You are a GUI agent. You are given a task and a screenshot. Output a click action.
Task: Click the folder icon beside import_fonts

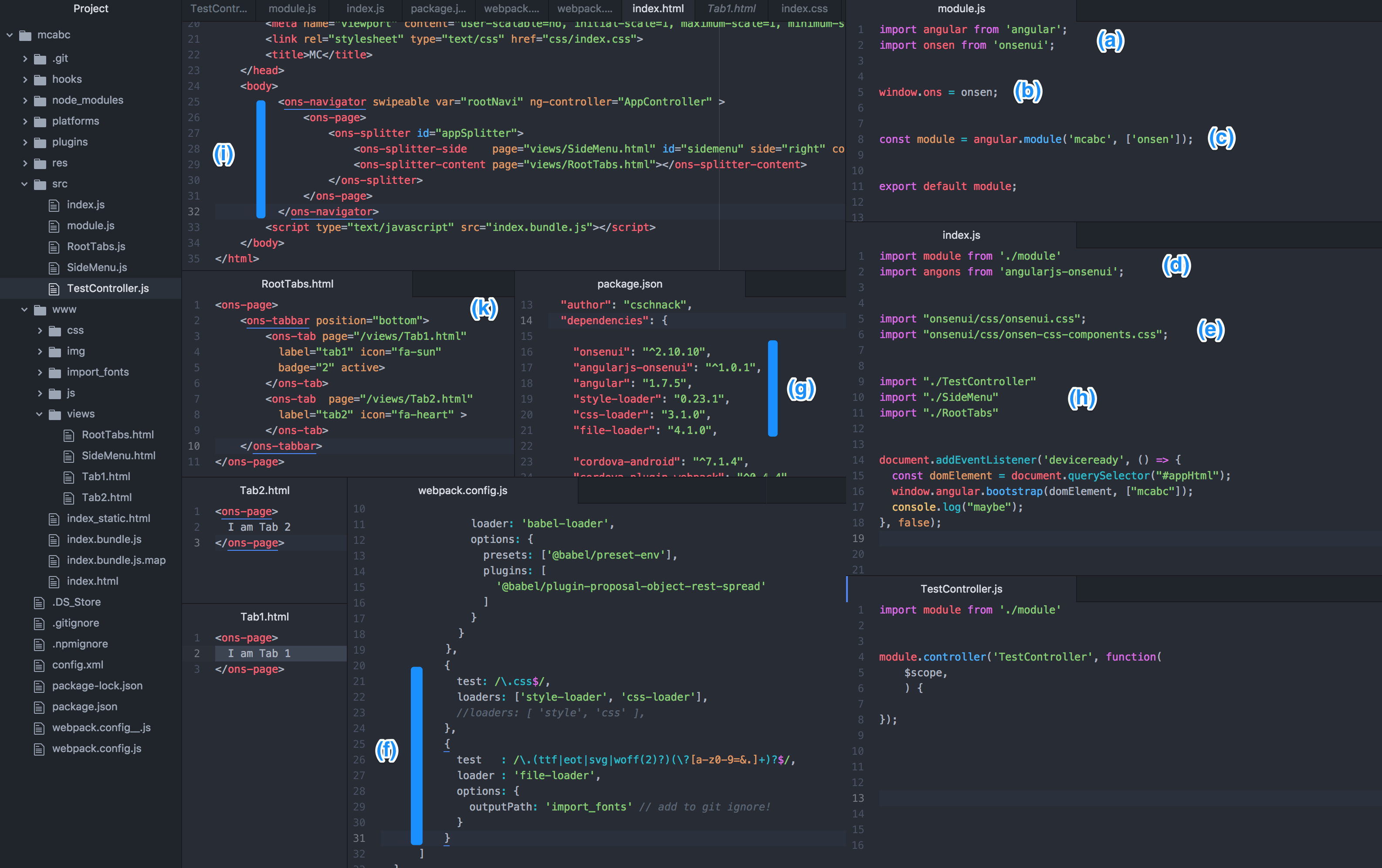tap(54, 373)
